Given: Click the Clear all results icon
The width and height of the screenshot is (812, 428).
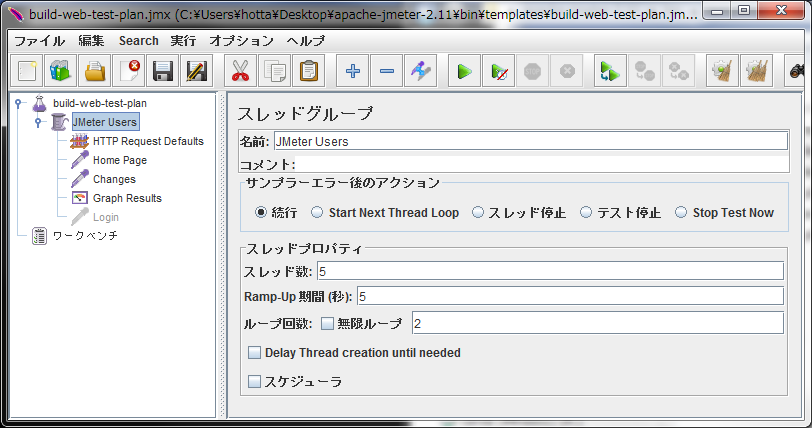Looking at the screenshot, I should 757,71.
